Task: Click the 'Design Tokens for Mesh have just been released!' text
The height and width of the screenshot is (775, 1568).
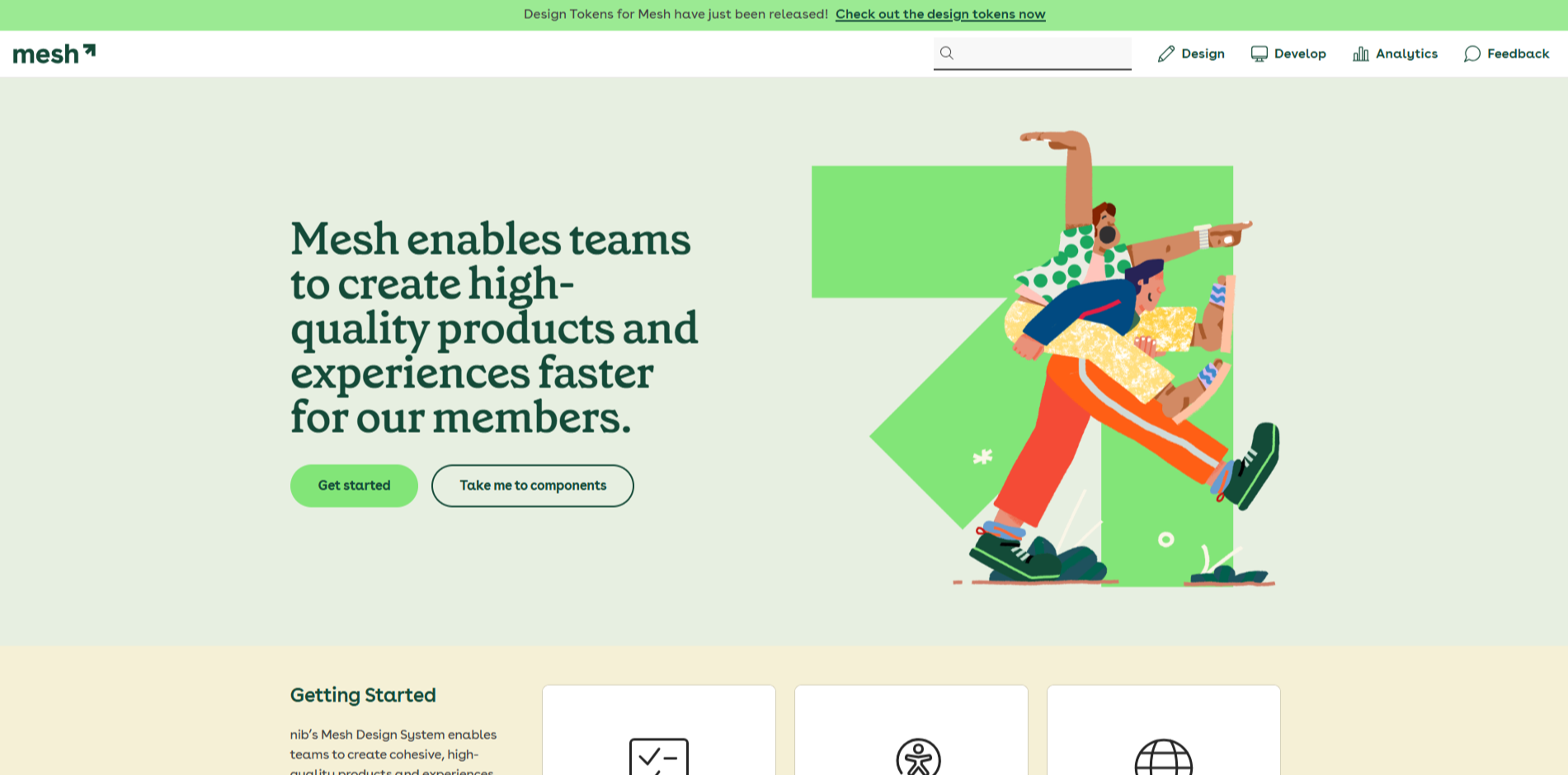Action: click(x=676, y=14)
